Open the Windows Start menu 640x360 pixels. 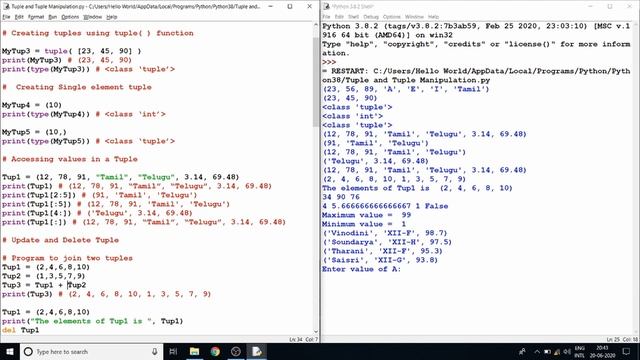click(10, 351)
